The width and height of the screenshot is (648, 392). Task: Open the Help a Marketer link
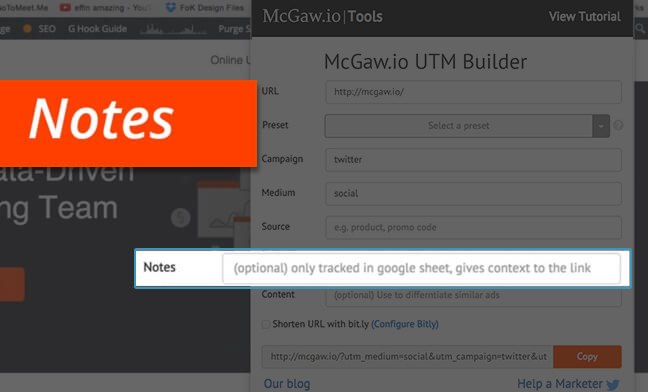coord(560,384)
